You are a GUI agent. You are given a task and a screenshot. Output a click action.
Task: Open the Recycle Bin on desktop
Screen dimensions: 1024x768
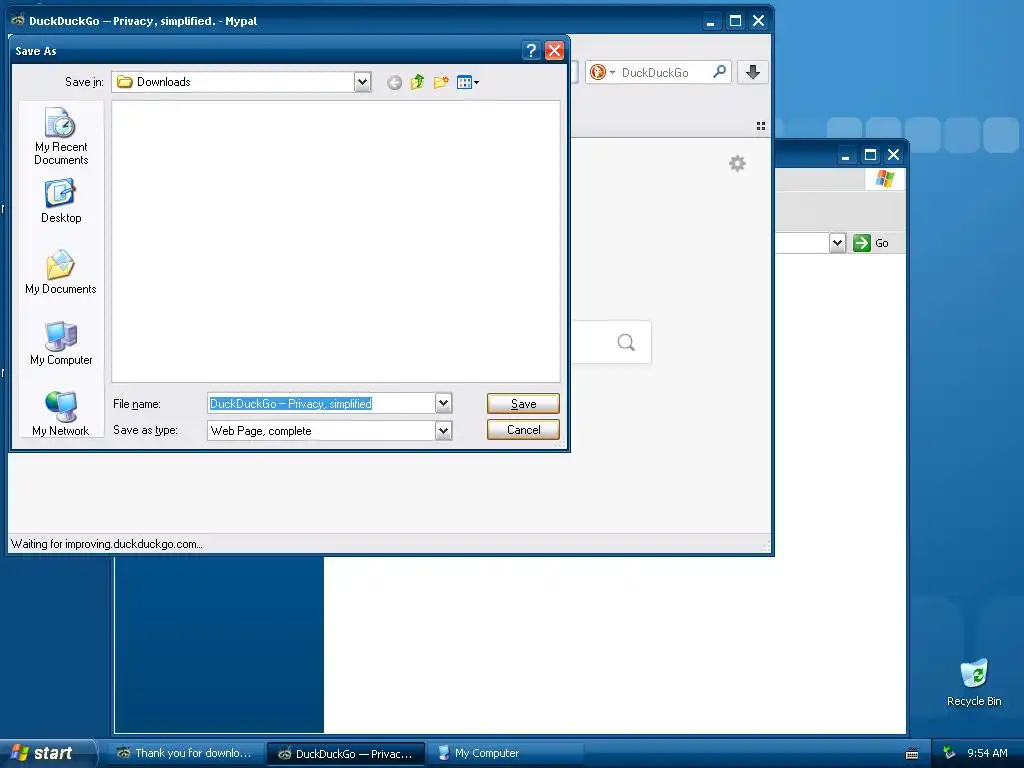pyautogui.click(x=974, y=682)
